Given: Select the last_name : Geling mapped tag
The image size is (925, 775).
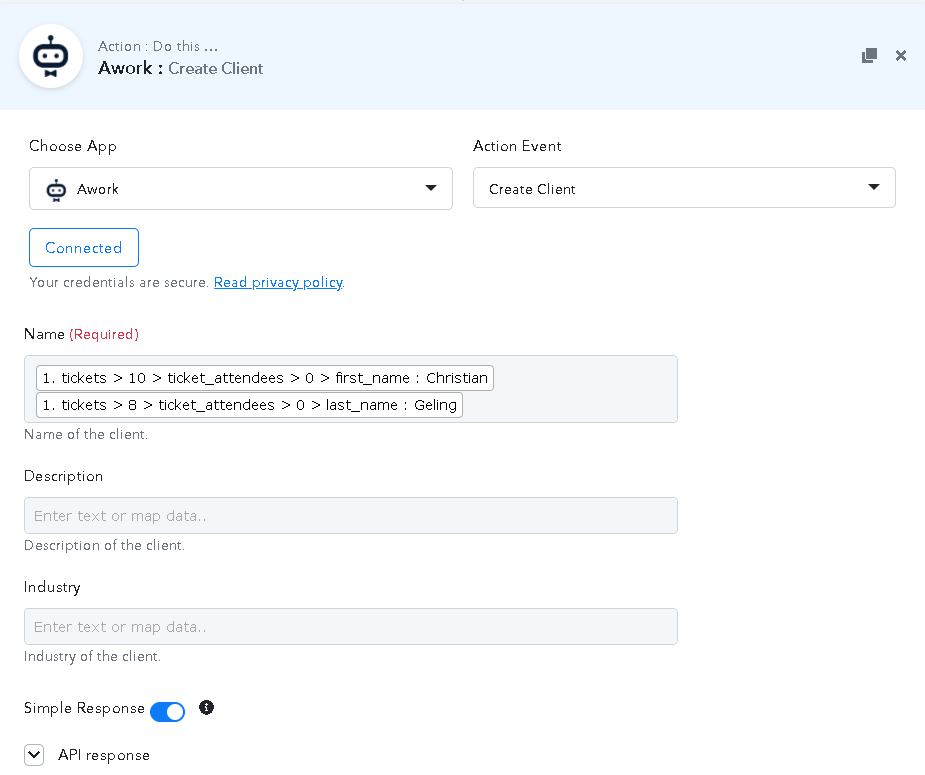Looking at the screenshot, I should coord(249,405).
